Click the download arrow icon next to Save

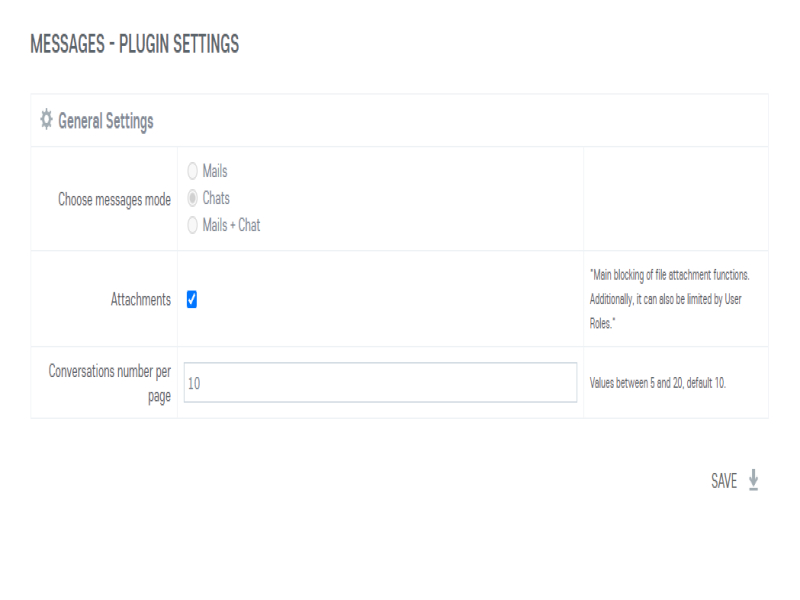(x=753, y=481)
